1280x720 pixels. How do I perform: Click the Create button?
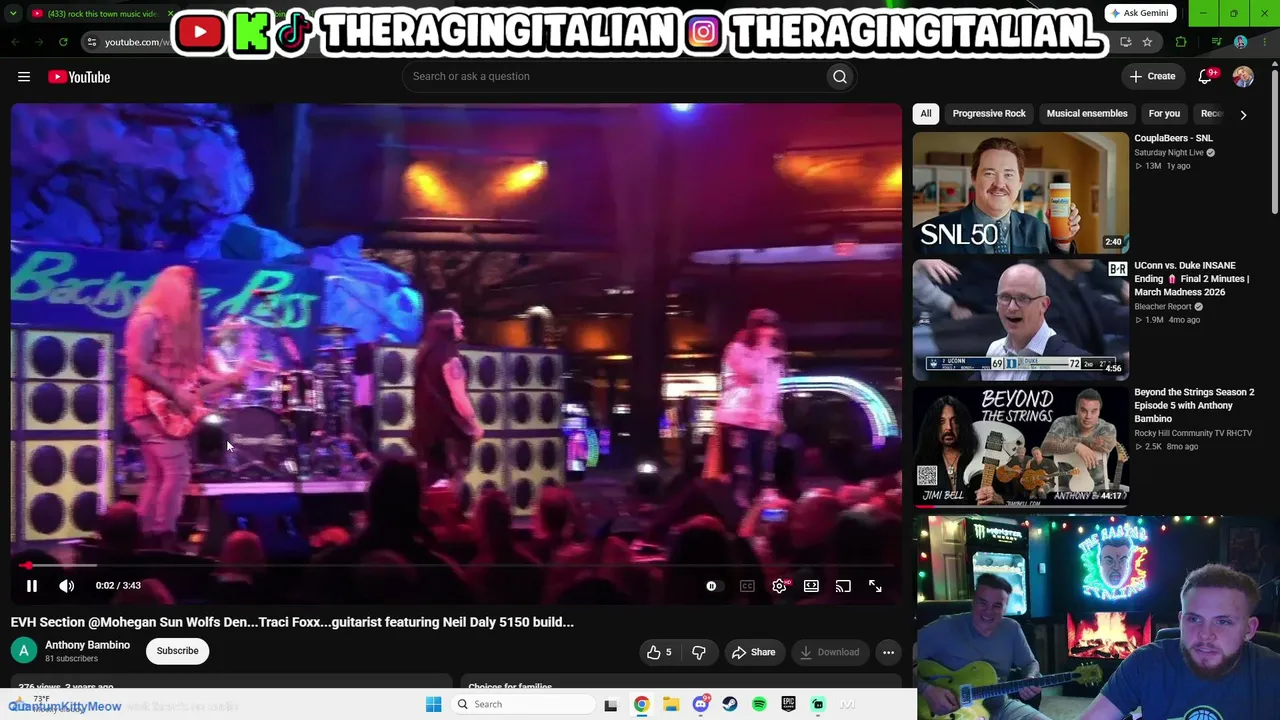(1152, 77)
